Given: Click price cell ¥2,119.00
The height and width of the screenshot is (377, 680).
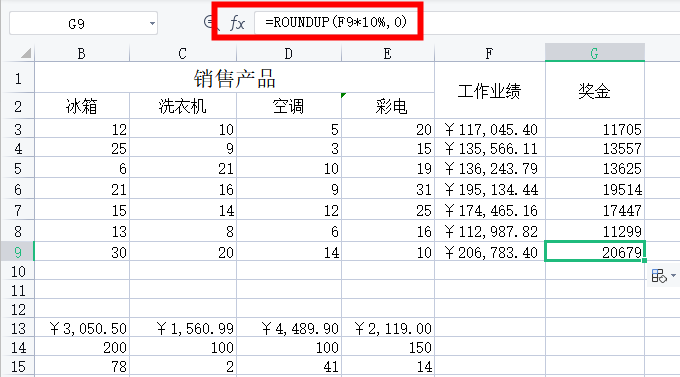Looking at the screenshot, I should pos(388,328).
